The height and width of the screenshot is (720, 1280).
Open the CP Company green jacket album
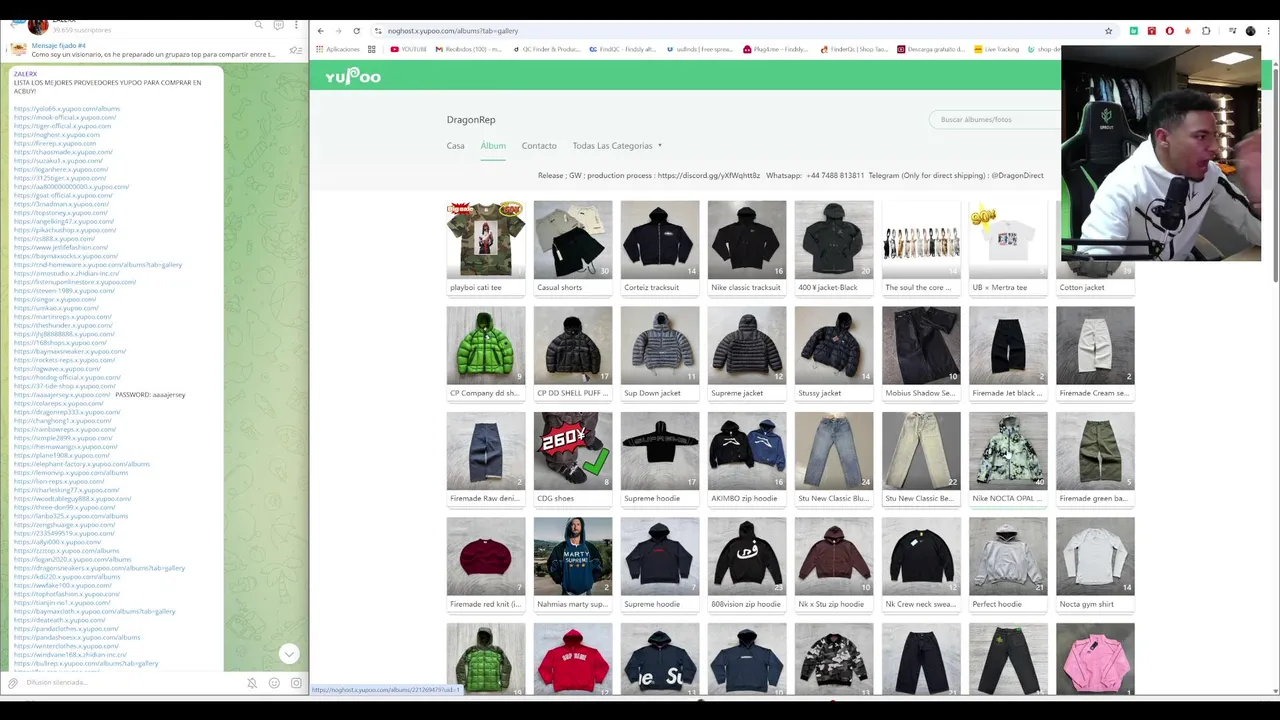point(486,353)
